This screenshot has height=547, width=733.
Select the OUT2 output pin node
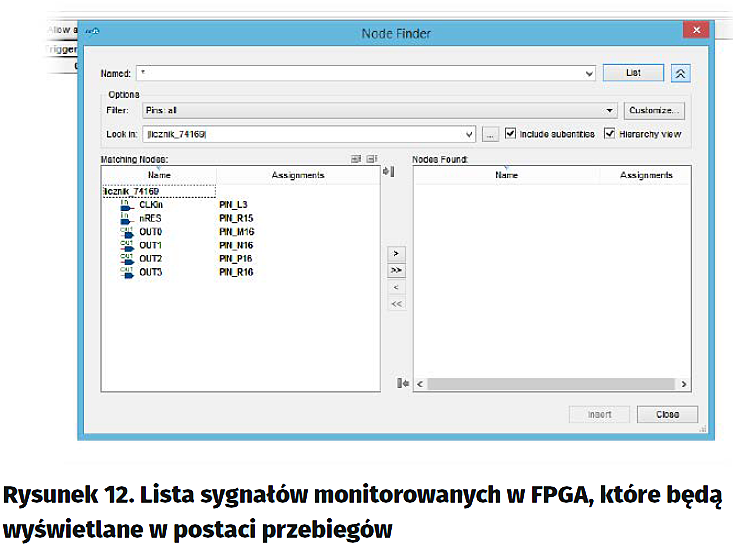[150, 258]
